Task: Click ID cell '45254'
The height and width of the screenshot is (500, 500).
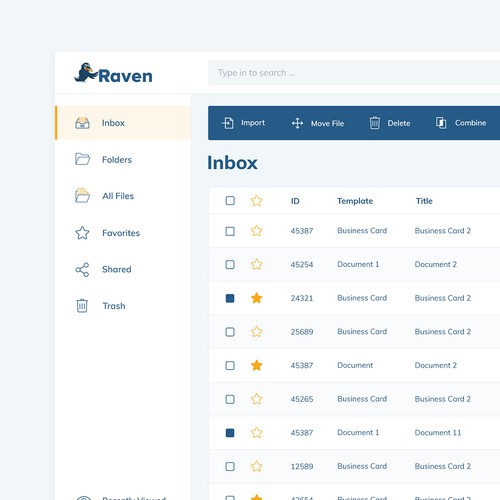Action: click(x=302, y=265)
